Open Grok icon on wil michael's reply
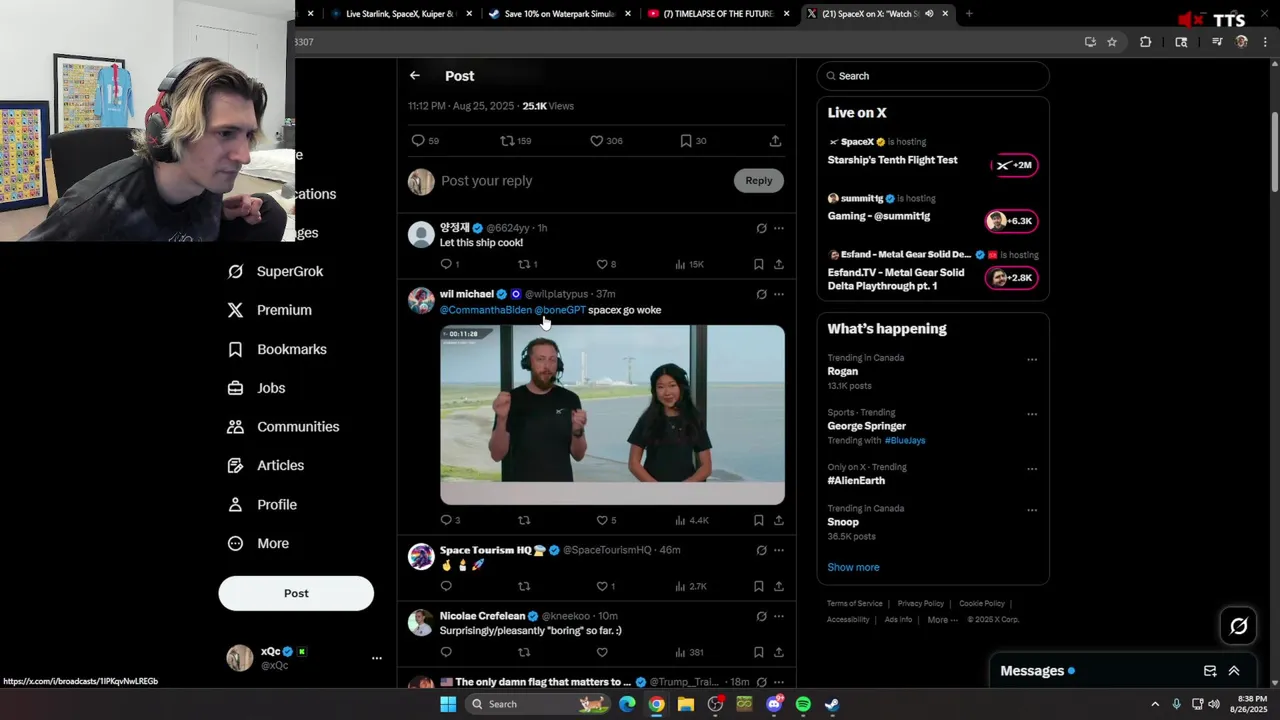 tap(761, 294)
